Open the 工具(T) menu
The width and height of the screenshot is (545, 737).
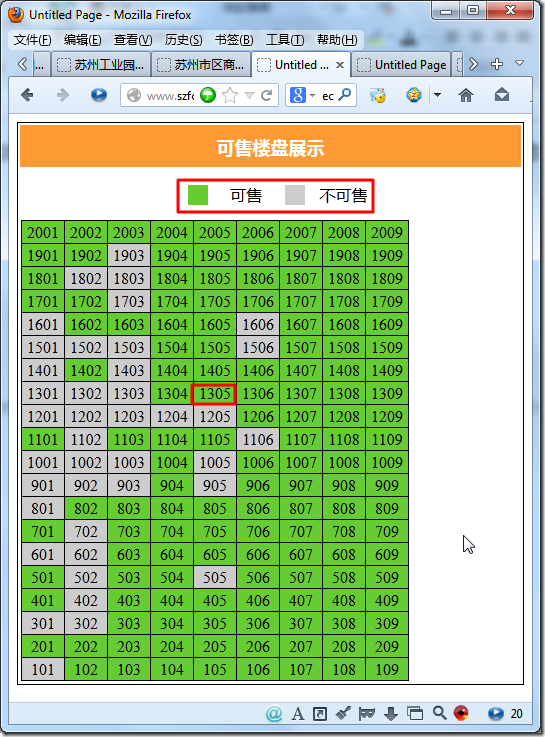pyautogui.click(x=285, y=40)
